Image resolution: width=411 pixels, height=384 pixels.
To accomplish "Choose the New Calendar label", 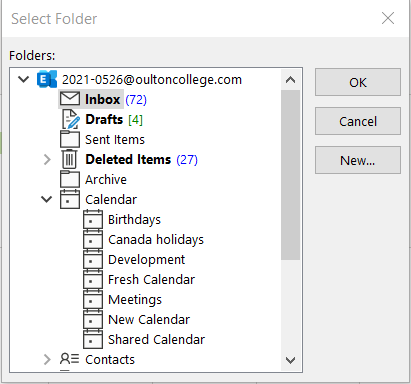I will [x=149, y=319].
